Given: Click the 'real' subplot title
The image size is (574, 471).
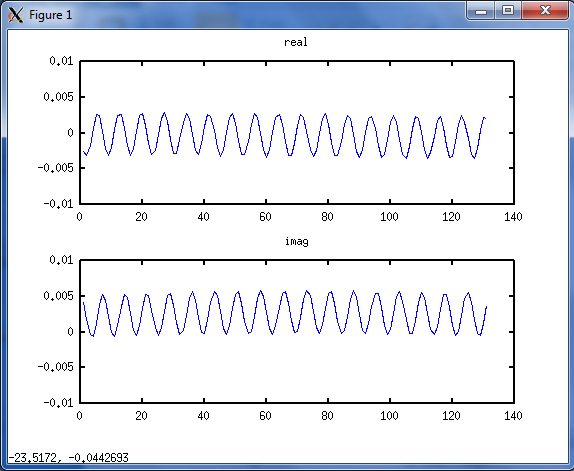Looking at the screenshot, I should (296, 42).
